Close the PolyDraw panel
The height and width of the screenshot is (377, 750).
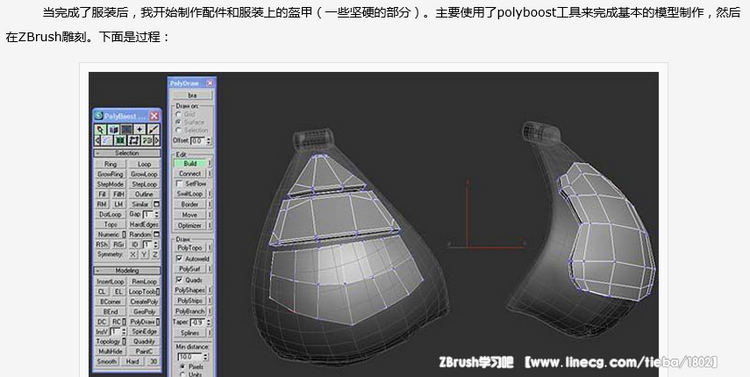coord(210,83)
